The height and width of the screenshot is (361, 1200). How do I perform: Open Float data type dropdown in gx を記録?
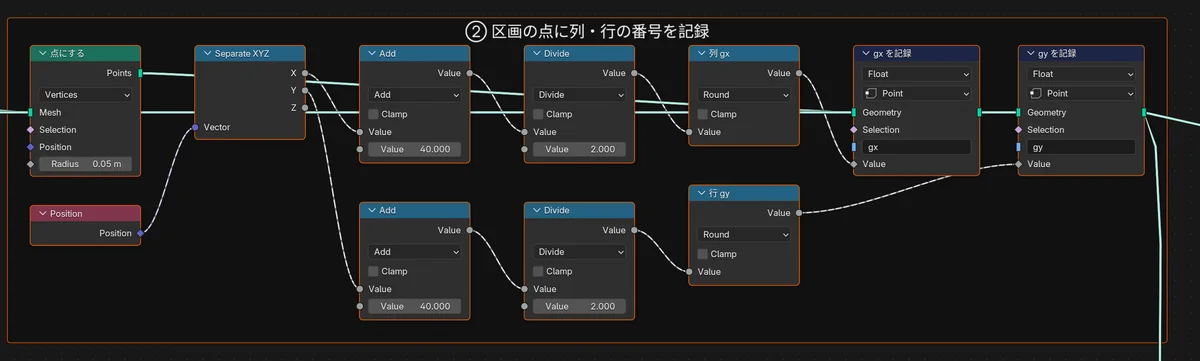click(917, 74)
